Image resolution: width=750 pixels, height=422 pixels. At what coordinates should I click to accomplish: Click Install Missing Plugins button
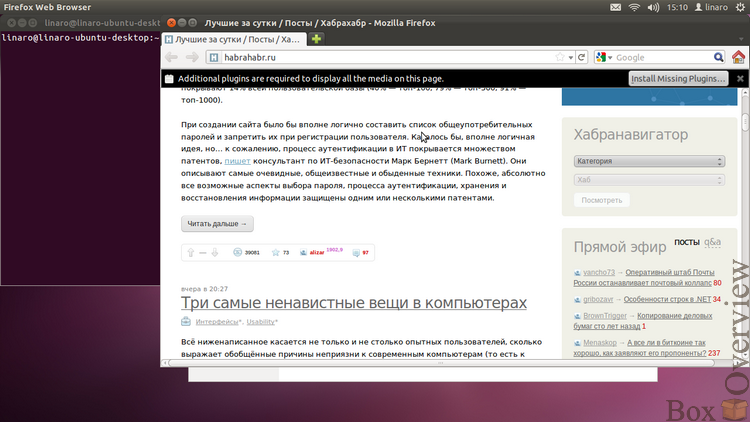678,78
